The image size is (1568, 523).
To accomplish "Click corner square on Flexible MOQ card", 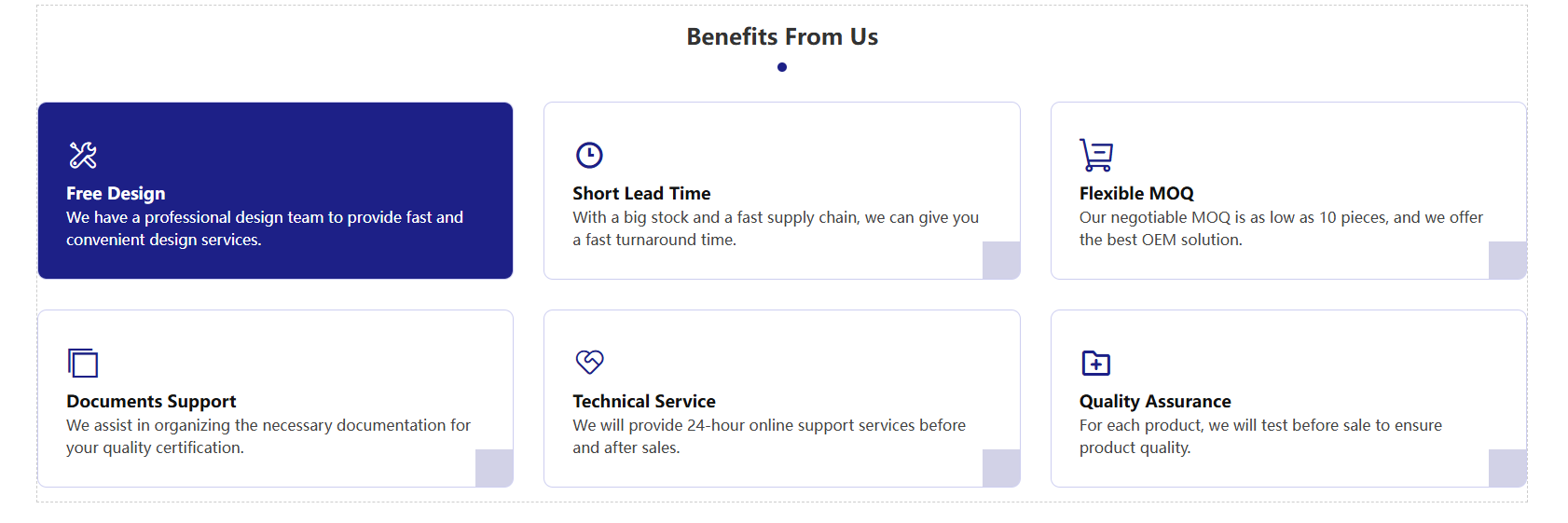I will [1507, 260].
